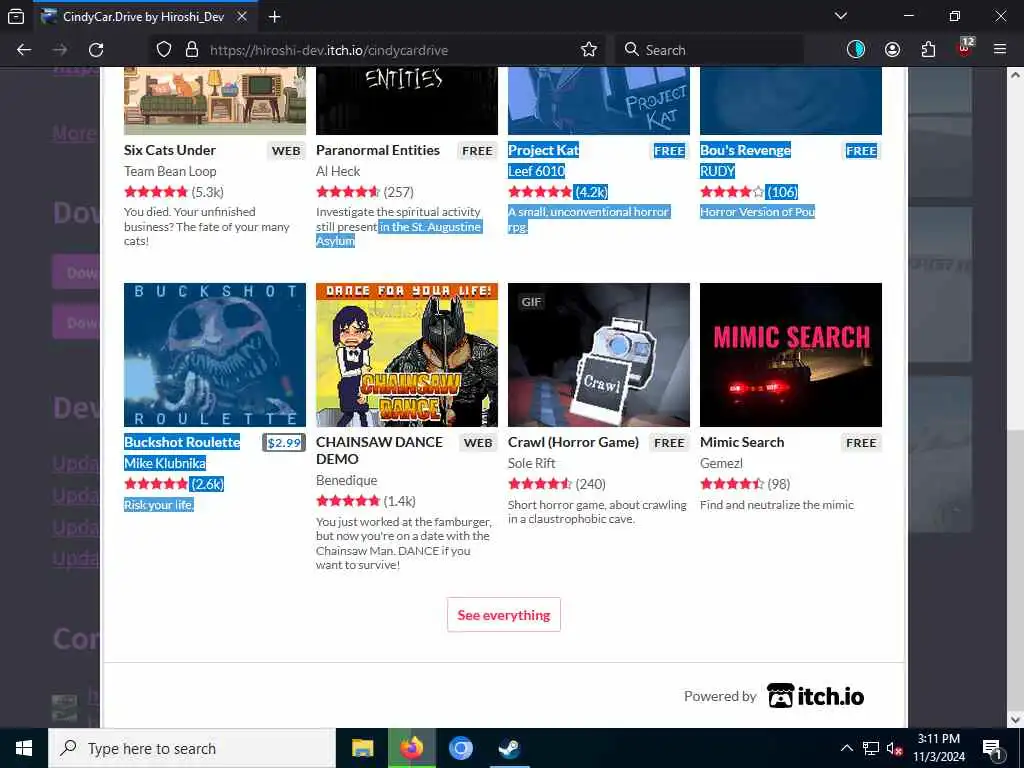This screenshot has width=1024, height=768.
Task: Click the browser Search field
Action: (x=709, y=50)
